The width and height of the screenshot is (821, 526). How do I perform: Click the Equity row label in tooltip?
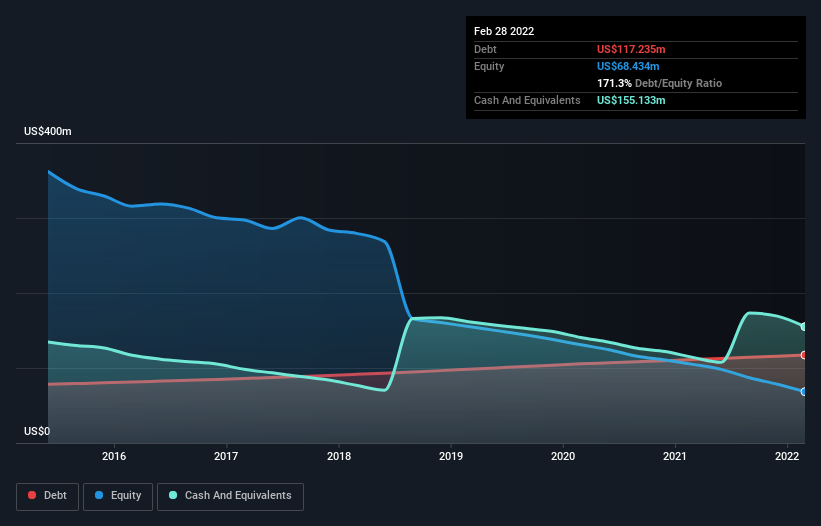click(x=489, y=66)
